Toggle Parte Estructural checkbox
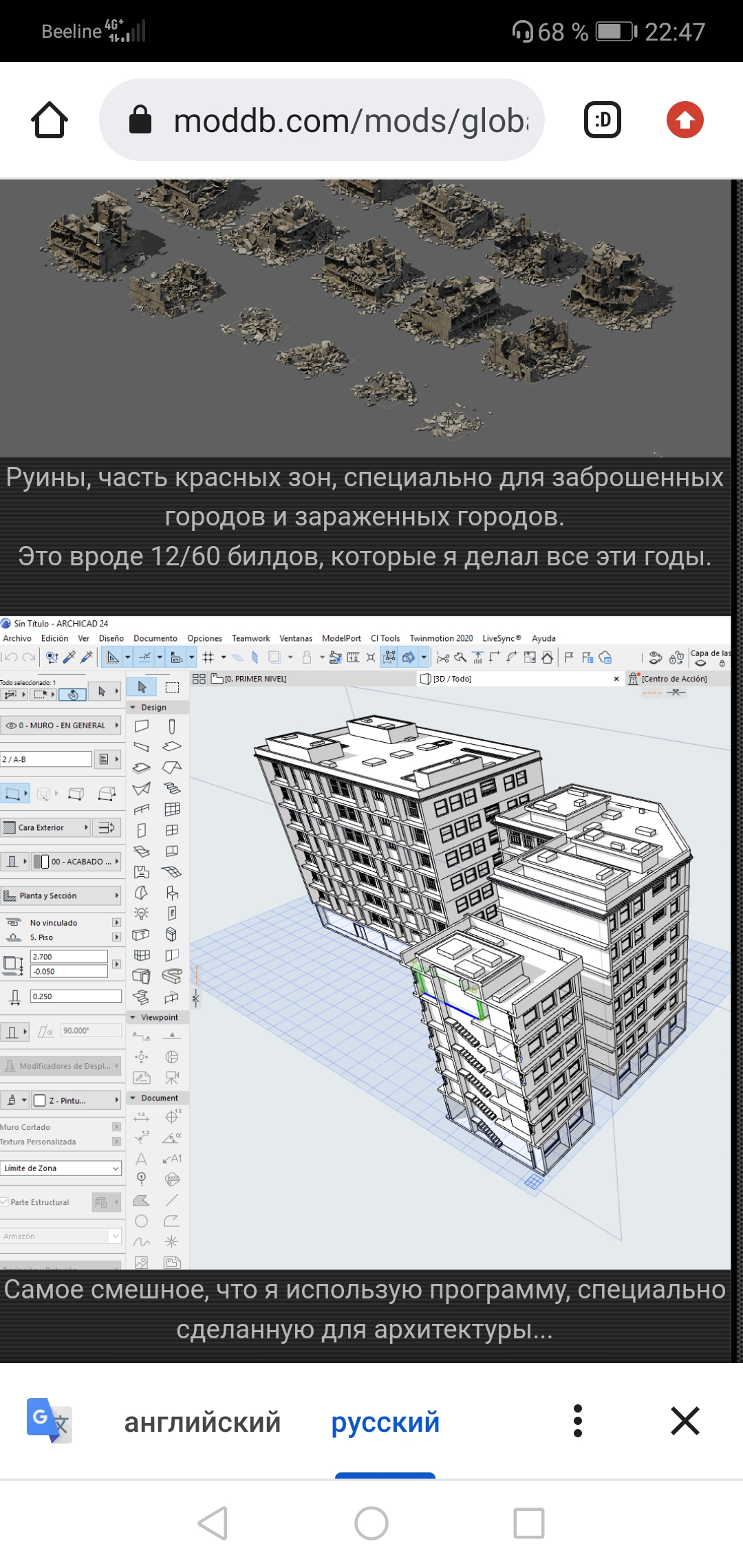The height and width of the screenshot is (1568, 743). tap(5, 1202)
